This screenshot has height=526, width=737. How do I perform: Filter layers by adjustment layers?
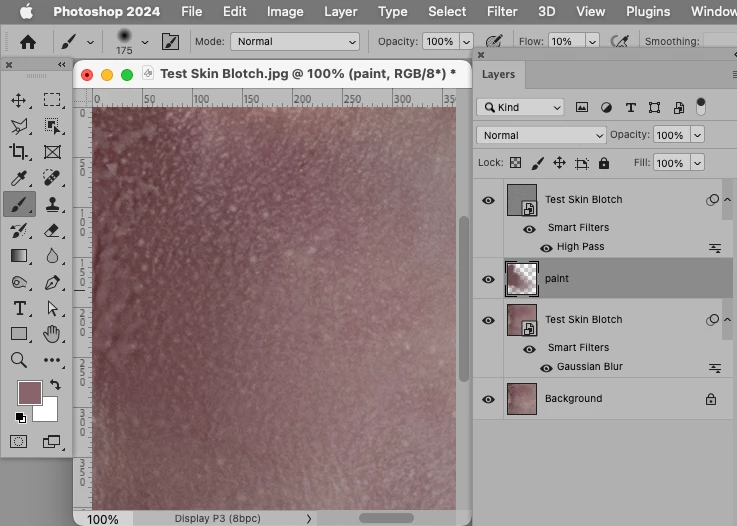click(606, 108)
